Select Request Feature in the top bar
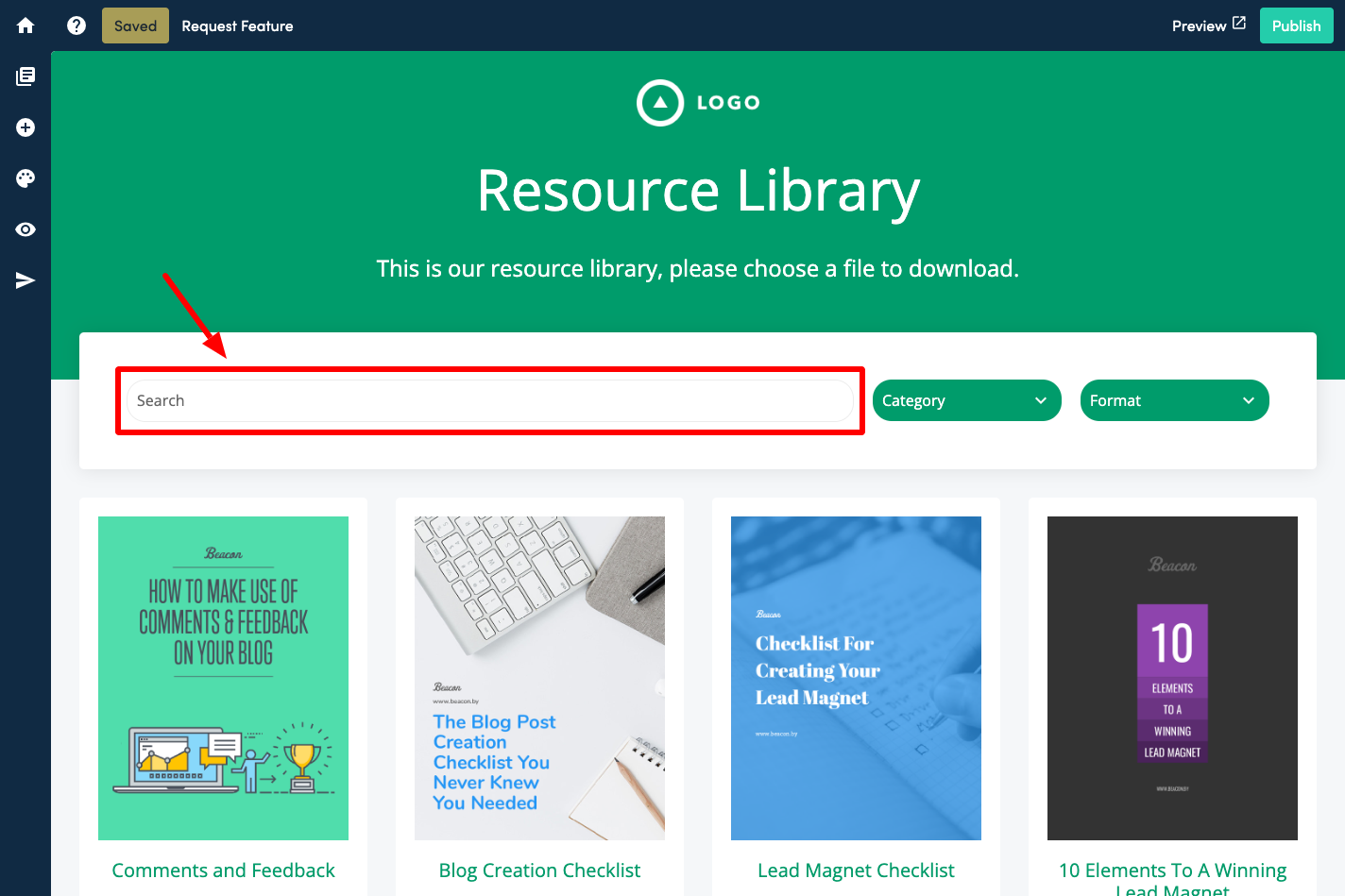This screenshot has width=1345, height=896. pos(237,25)
